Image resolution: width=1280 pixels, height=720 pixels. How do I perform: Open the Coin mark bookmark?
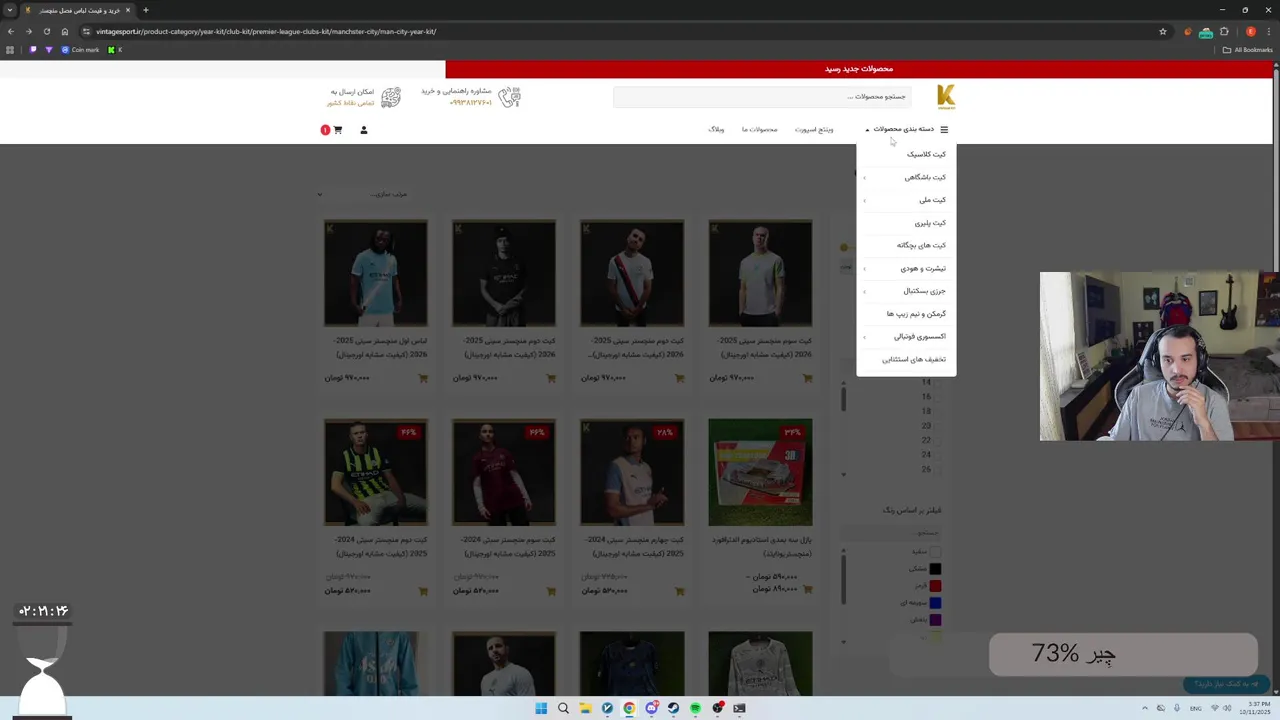(80, 49)
